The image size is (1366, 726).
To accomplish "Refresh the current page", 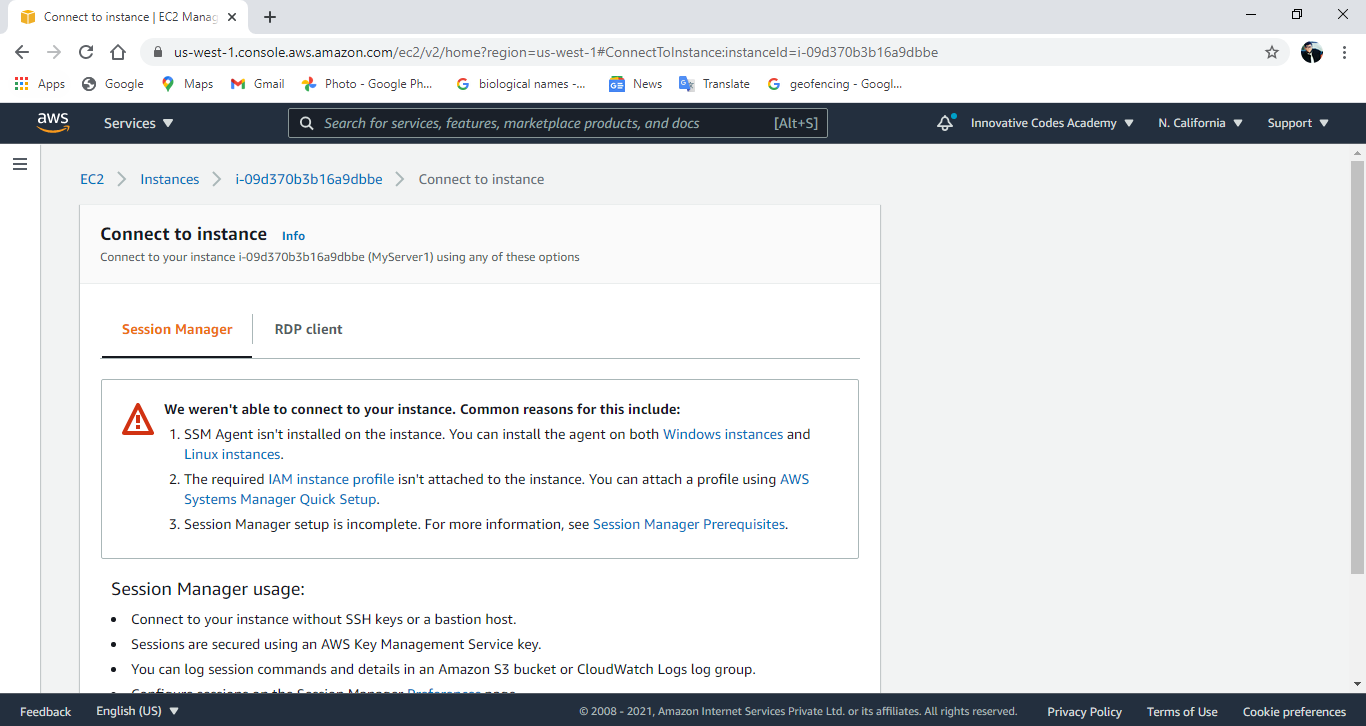I will (85, 52).
